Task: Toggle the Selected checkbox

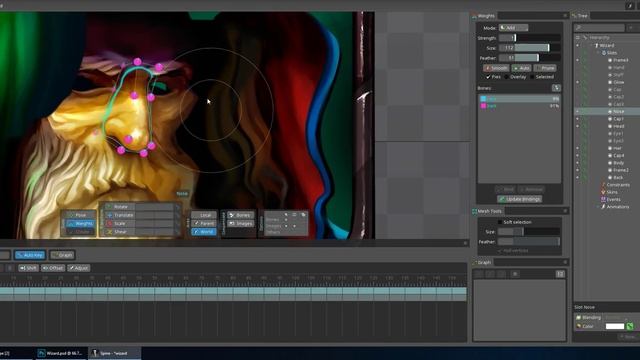Action: (532, 77)
